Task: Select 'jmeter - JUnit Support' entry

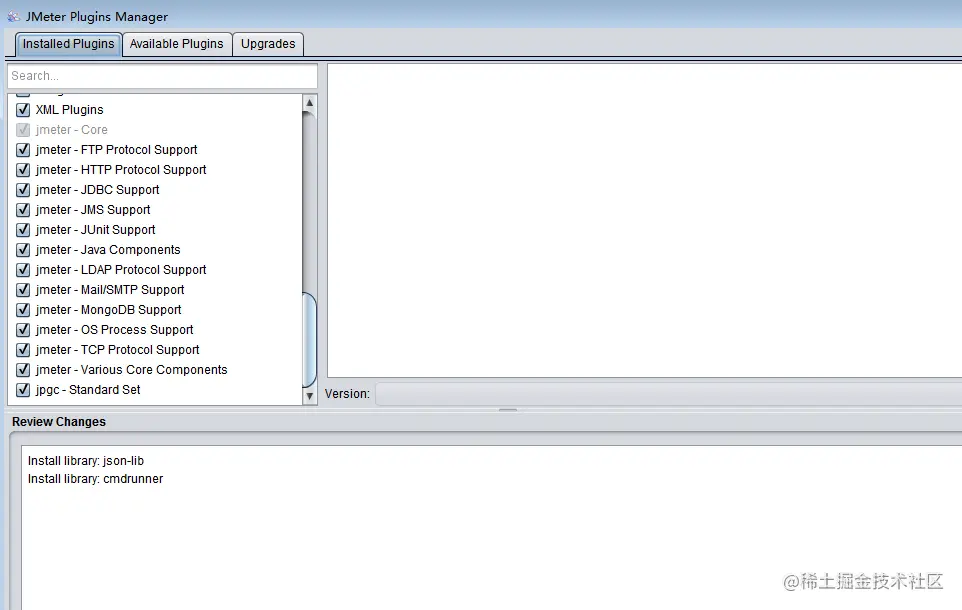Action: 95,230
